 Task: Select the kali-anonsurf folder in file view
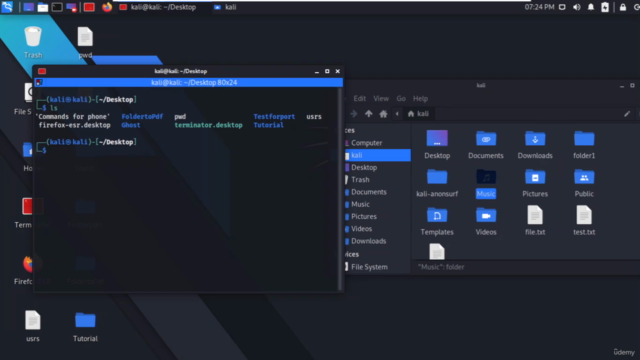tap(437, 183)
